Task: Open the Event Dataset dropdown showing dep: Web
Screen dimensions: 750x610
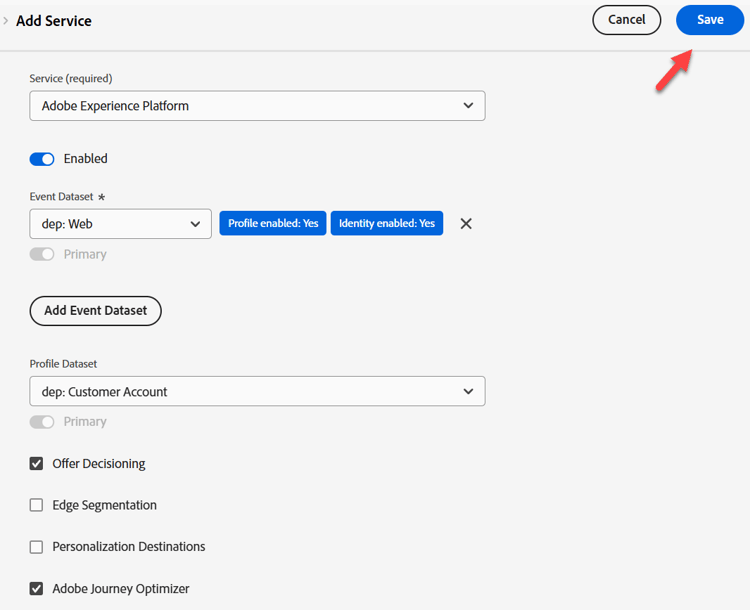Action: (121, 224)
